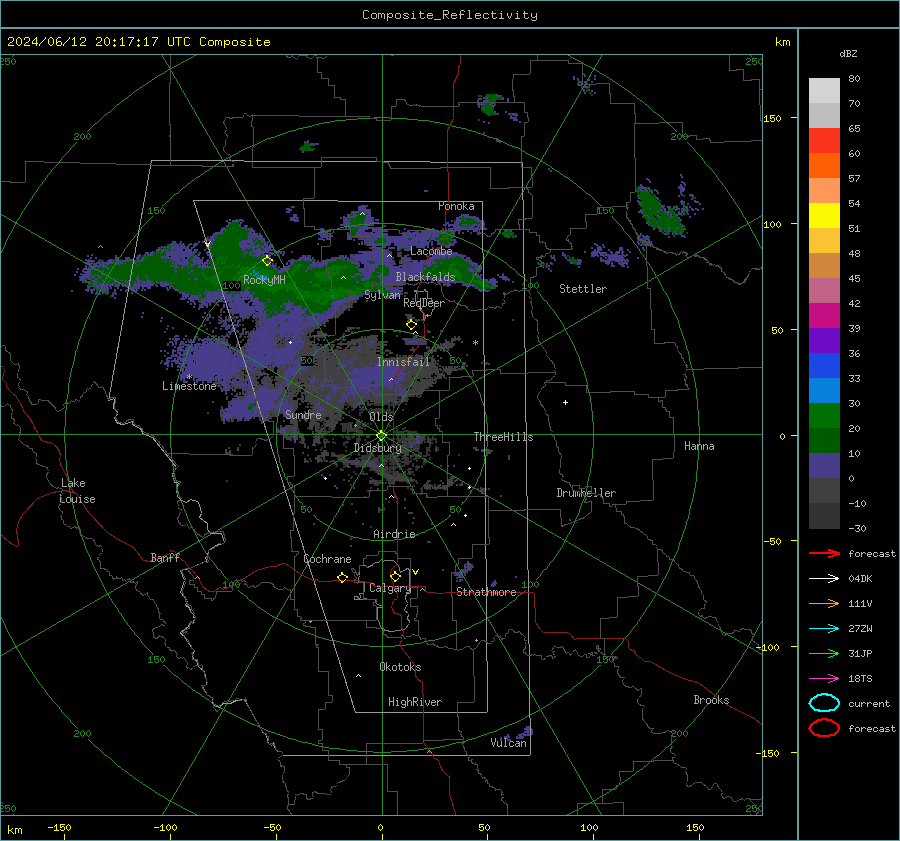This screenshot has height=841, width=900.
Task: Click the 'Vulcan' city label
Action: [x=508, y=743]
